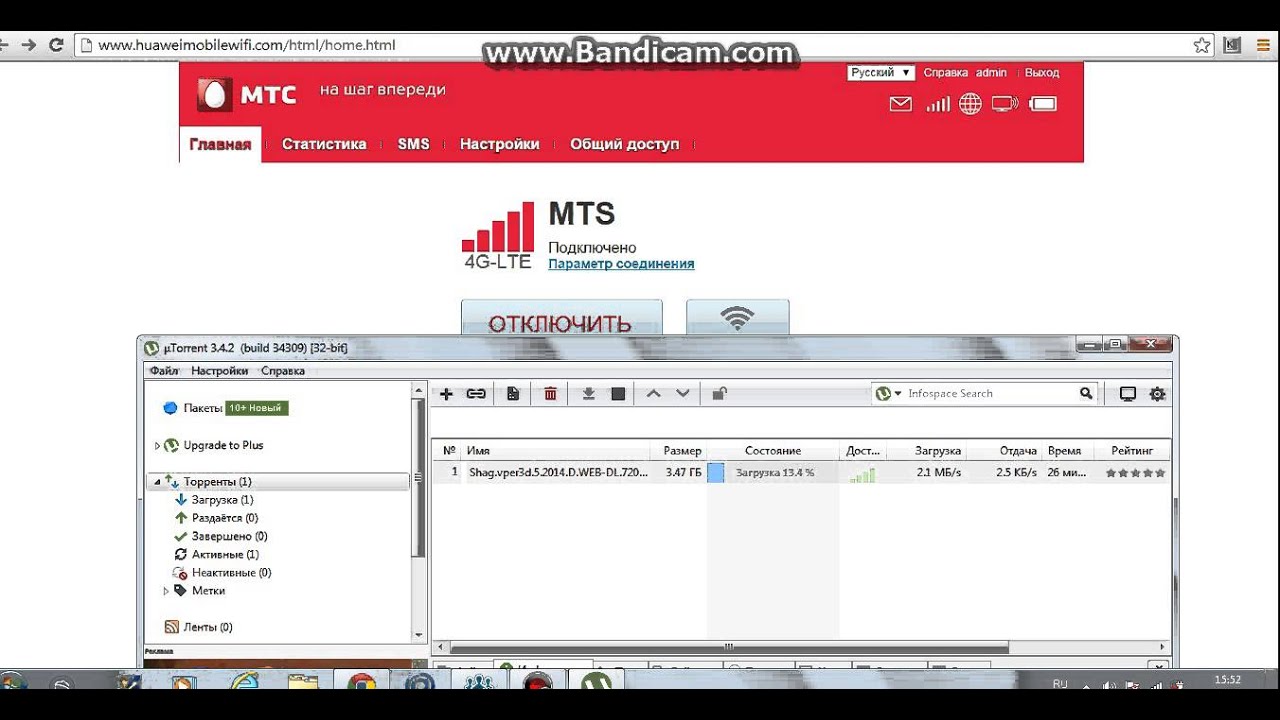1280x720 pixels.
Task: Click the MTS logo egg icon
Action: pos(214,95)
